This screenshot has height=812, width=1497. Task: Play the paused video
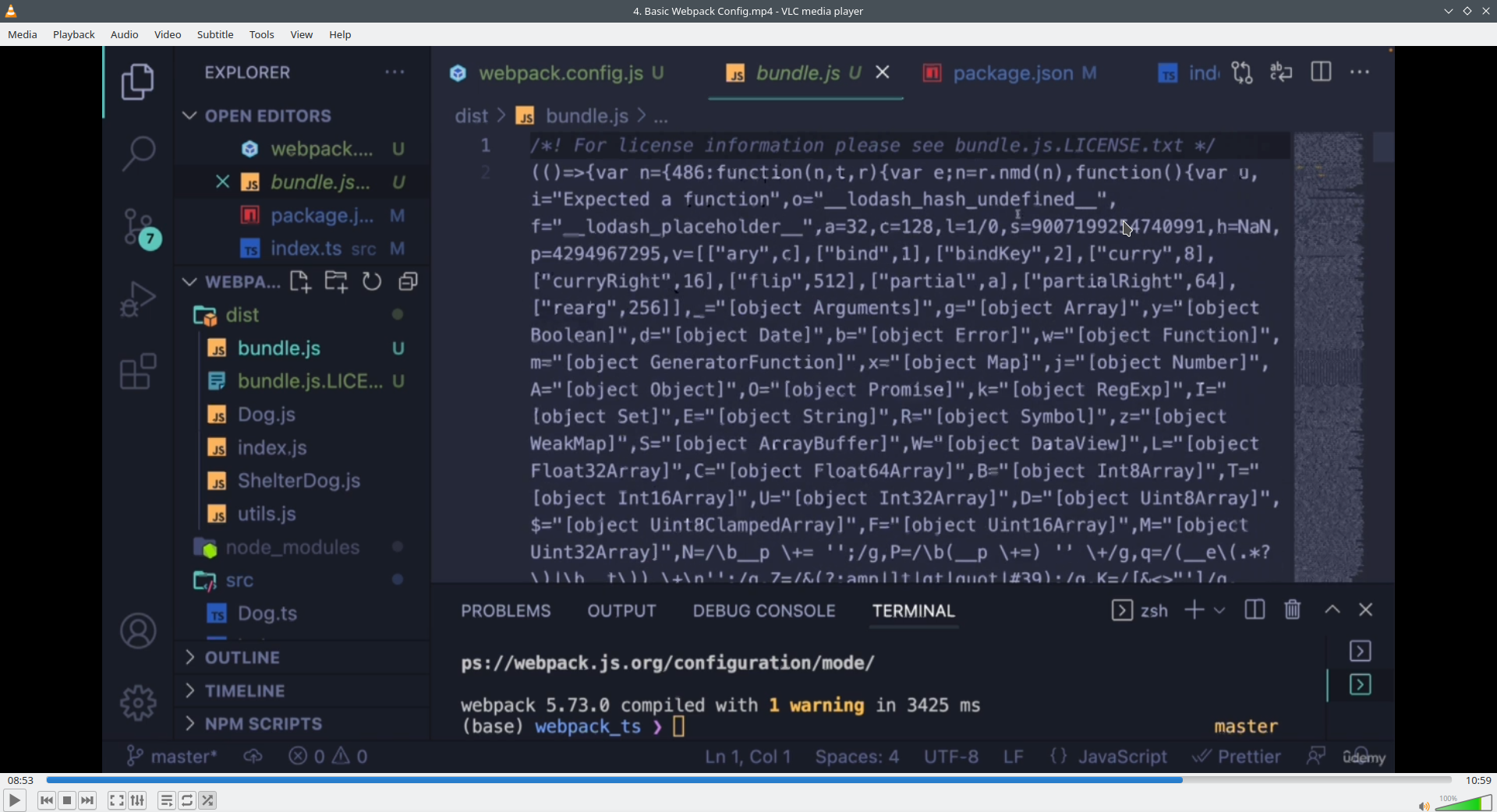[14, 800]
